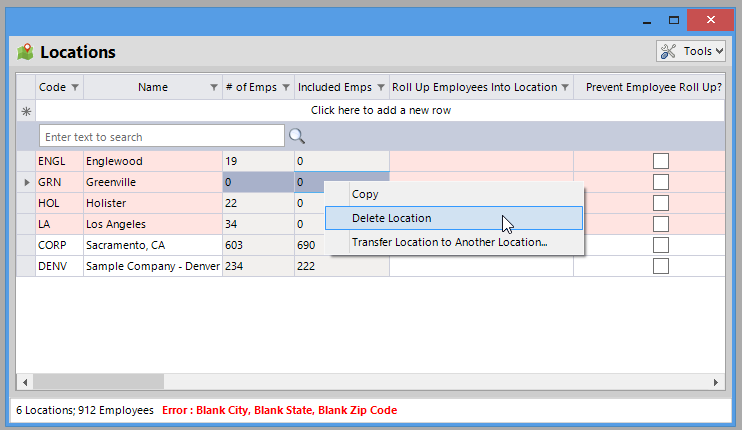The height and width of the screenshot is (430, 742).
Task: Click the horizontal scrollbar right arrow
Action: 716,382
